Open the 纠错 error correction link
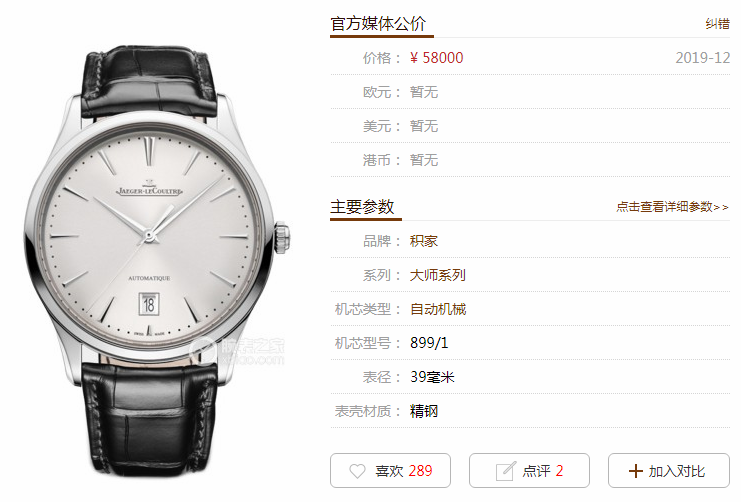The height and width of the screenshot is (502, 741). pyautogui.click(x=717, y=24)
